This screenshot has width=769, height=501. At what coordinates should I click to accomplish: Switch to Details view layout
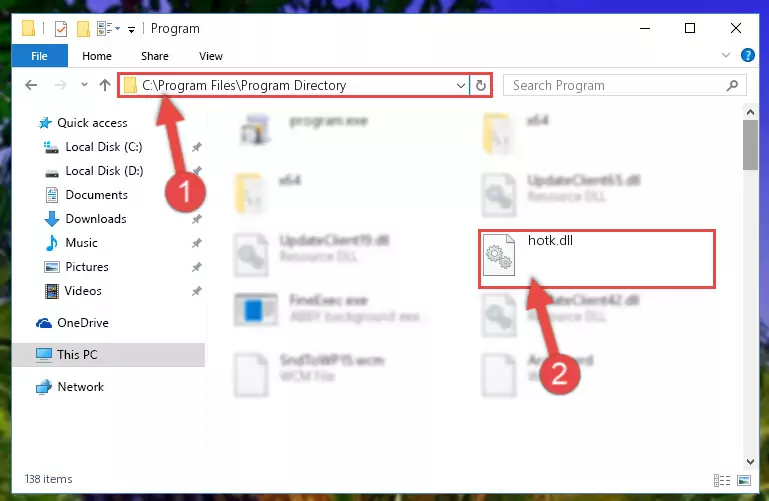click(x=721, y=480)
